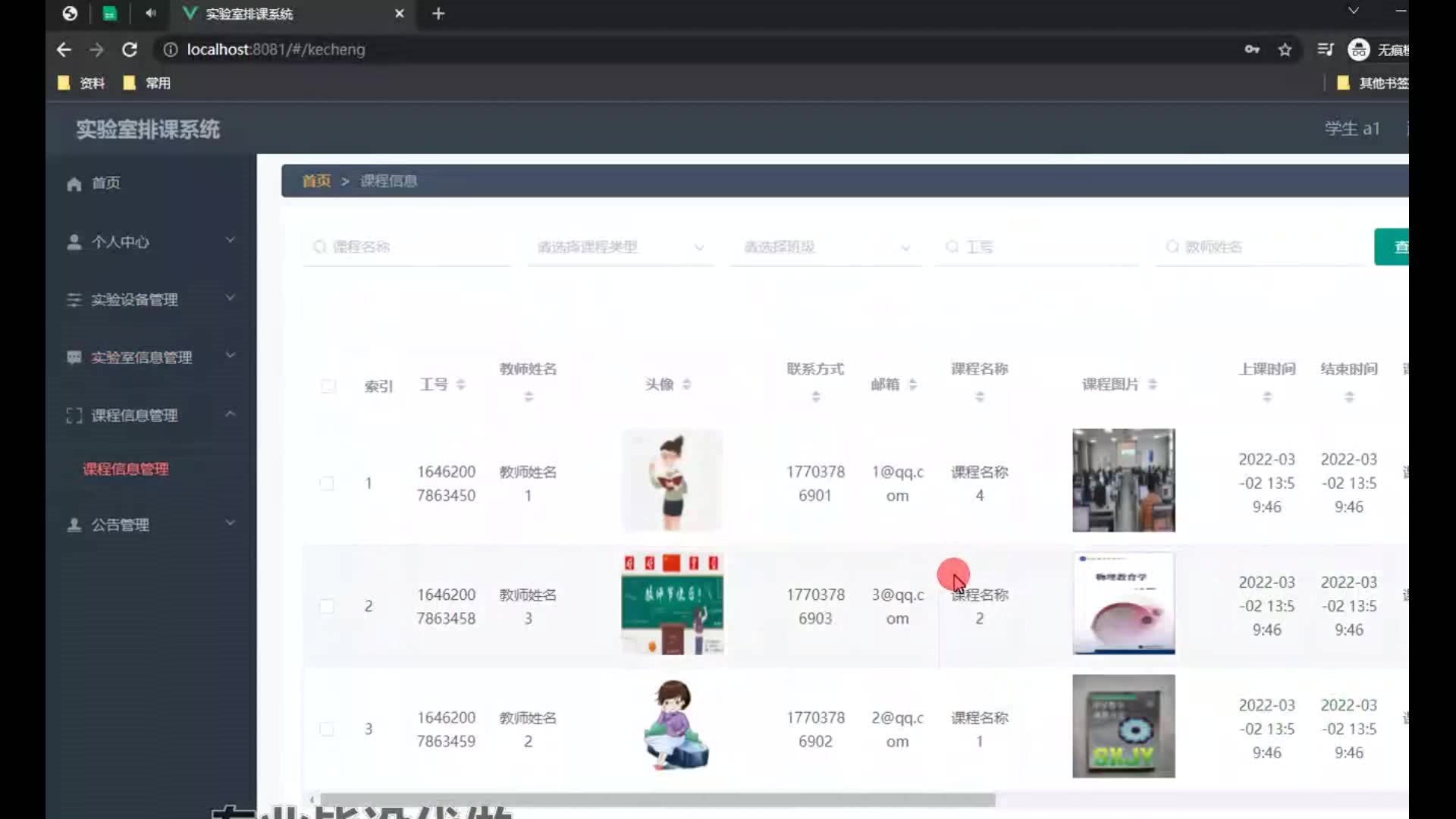This screenshot has height=819, width=1456.
Task: Click the 实验室信息管理 chat icon
Action: point(74,357)
